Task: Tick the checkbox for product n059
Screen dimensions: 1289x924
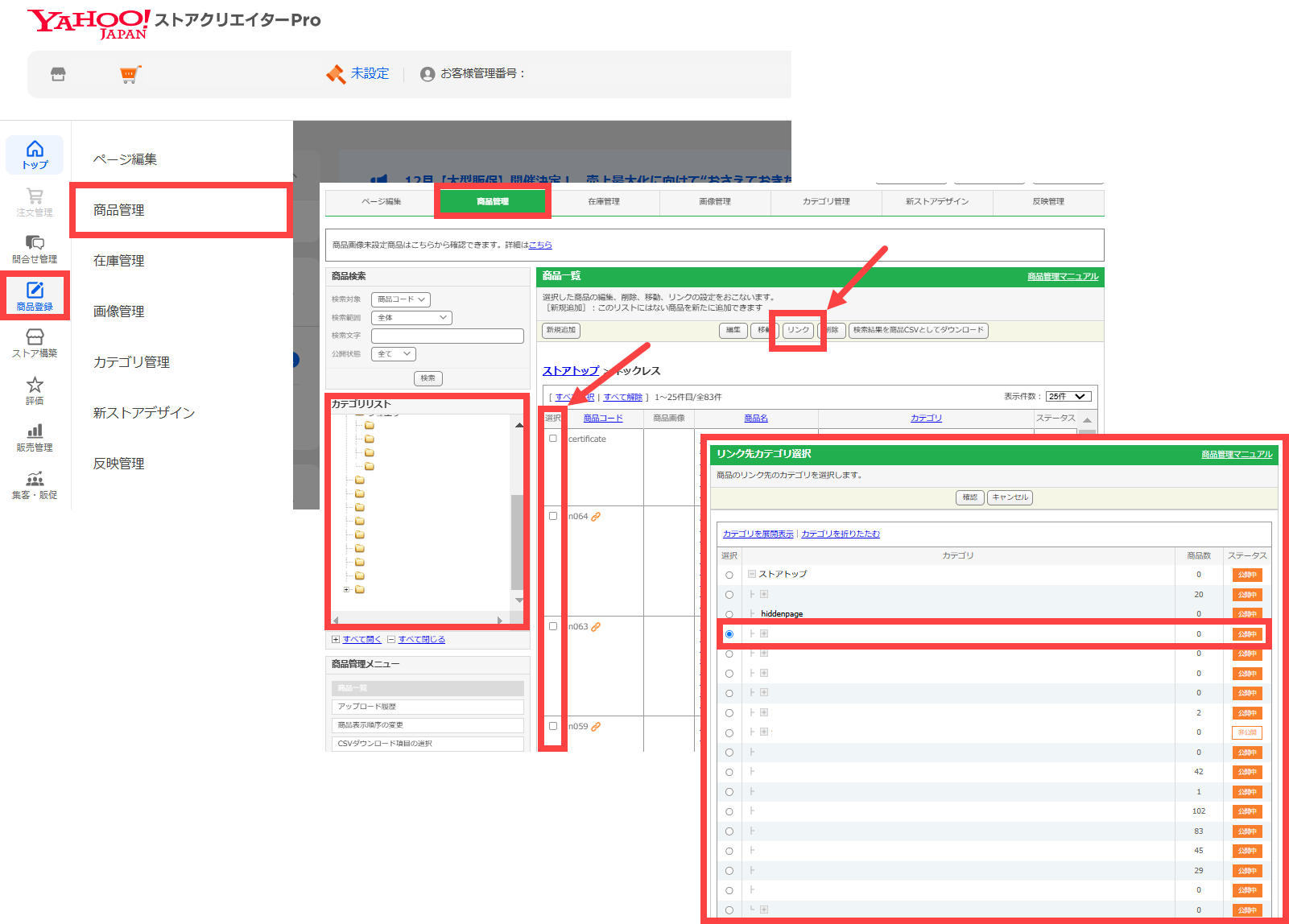Action: [x=553, y=726]
